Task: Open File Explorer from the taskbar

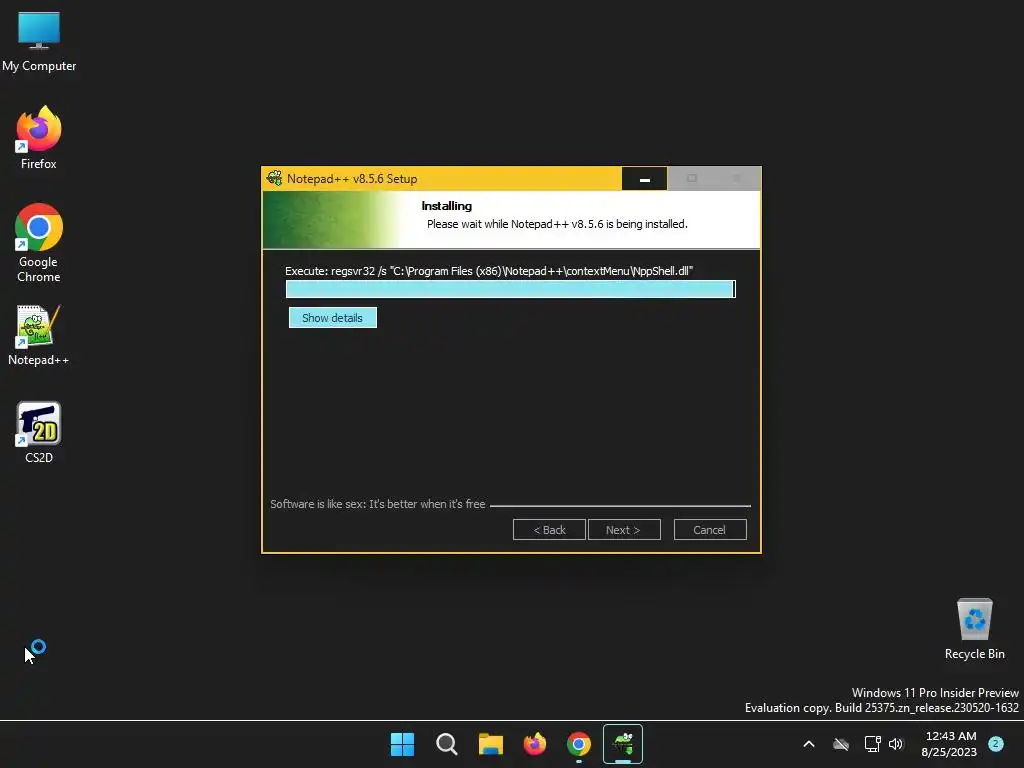Action: point(490,744)
